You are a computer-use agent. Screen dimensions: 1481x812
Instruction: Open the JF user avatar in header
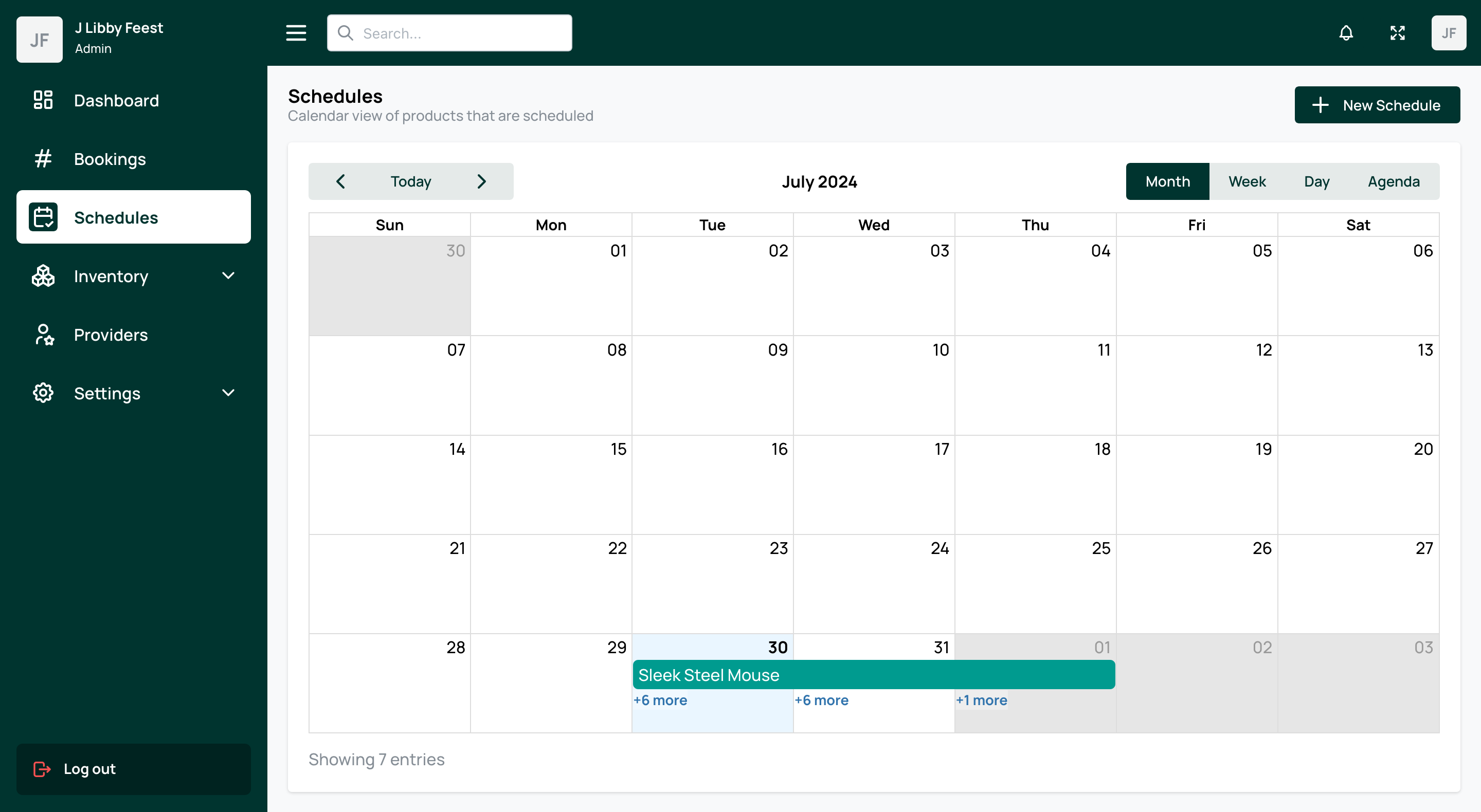point(1448,33)
